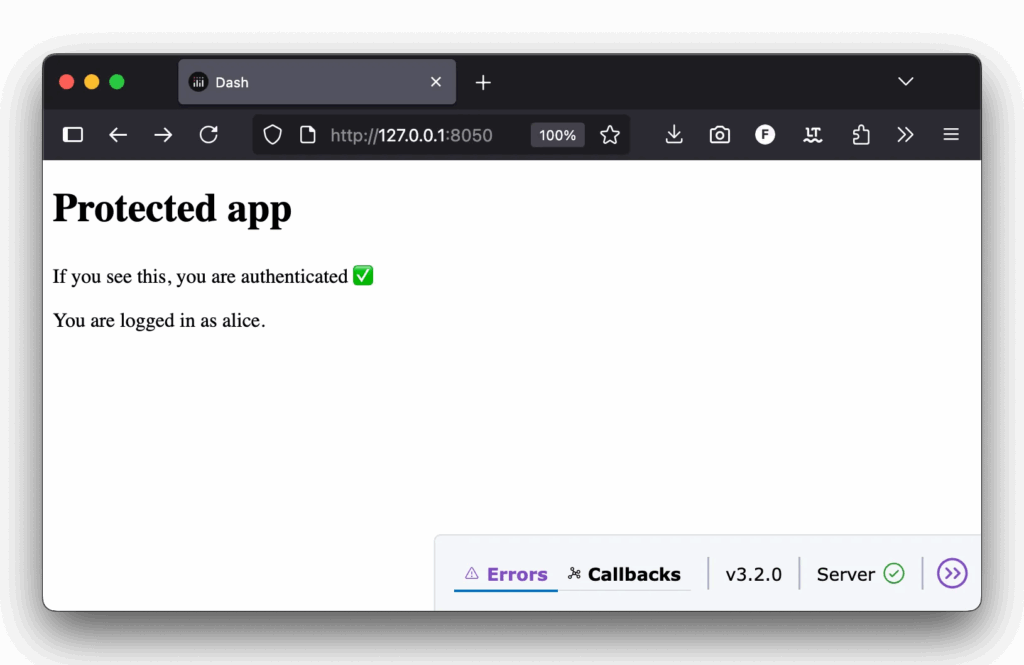Open the Callbacks dev tools tab
1024x665 pixels.
tap(624, 574)
